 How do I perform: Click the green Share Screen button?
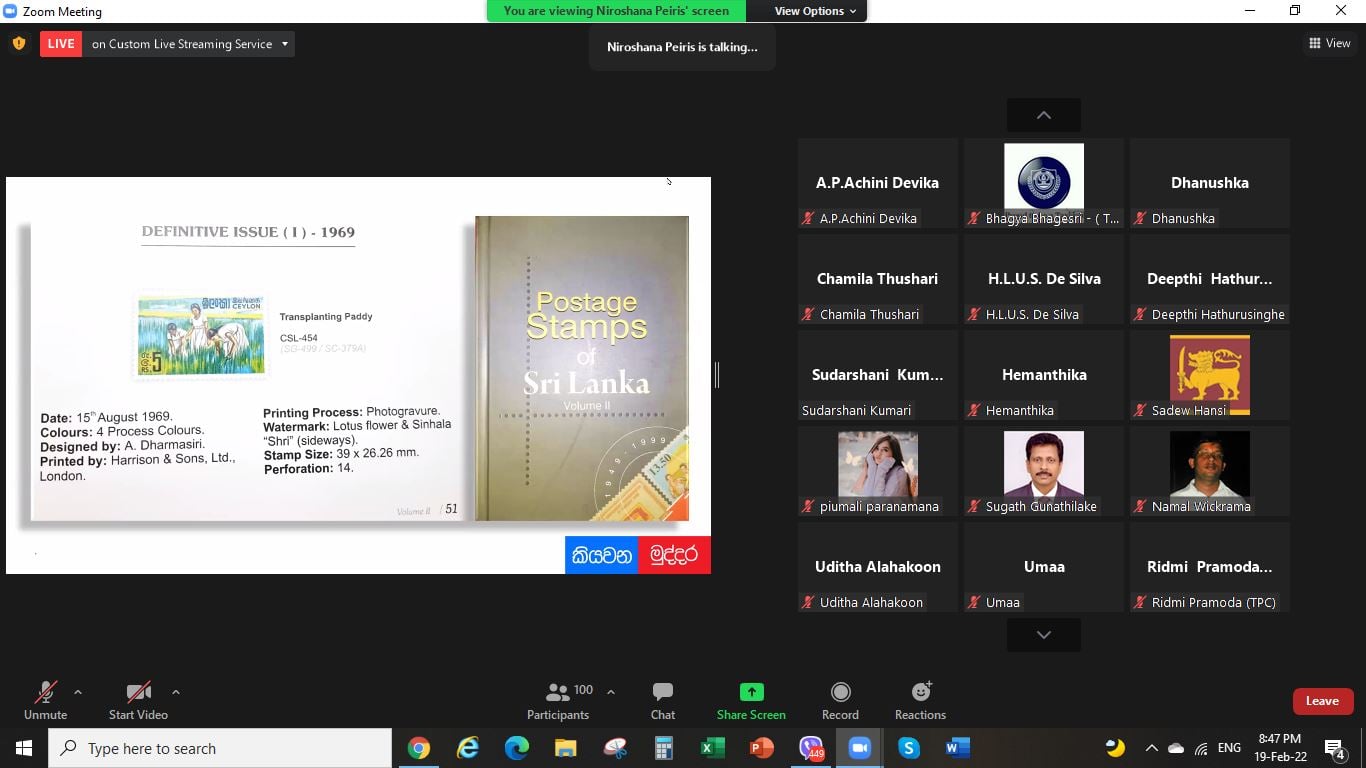(751, 700)
